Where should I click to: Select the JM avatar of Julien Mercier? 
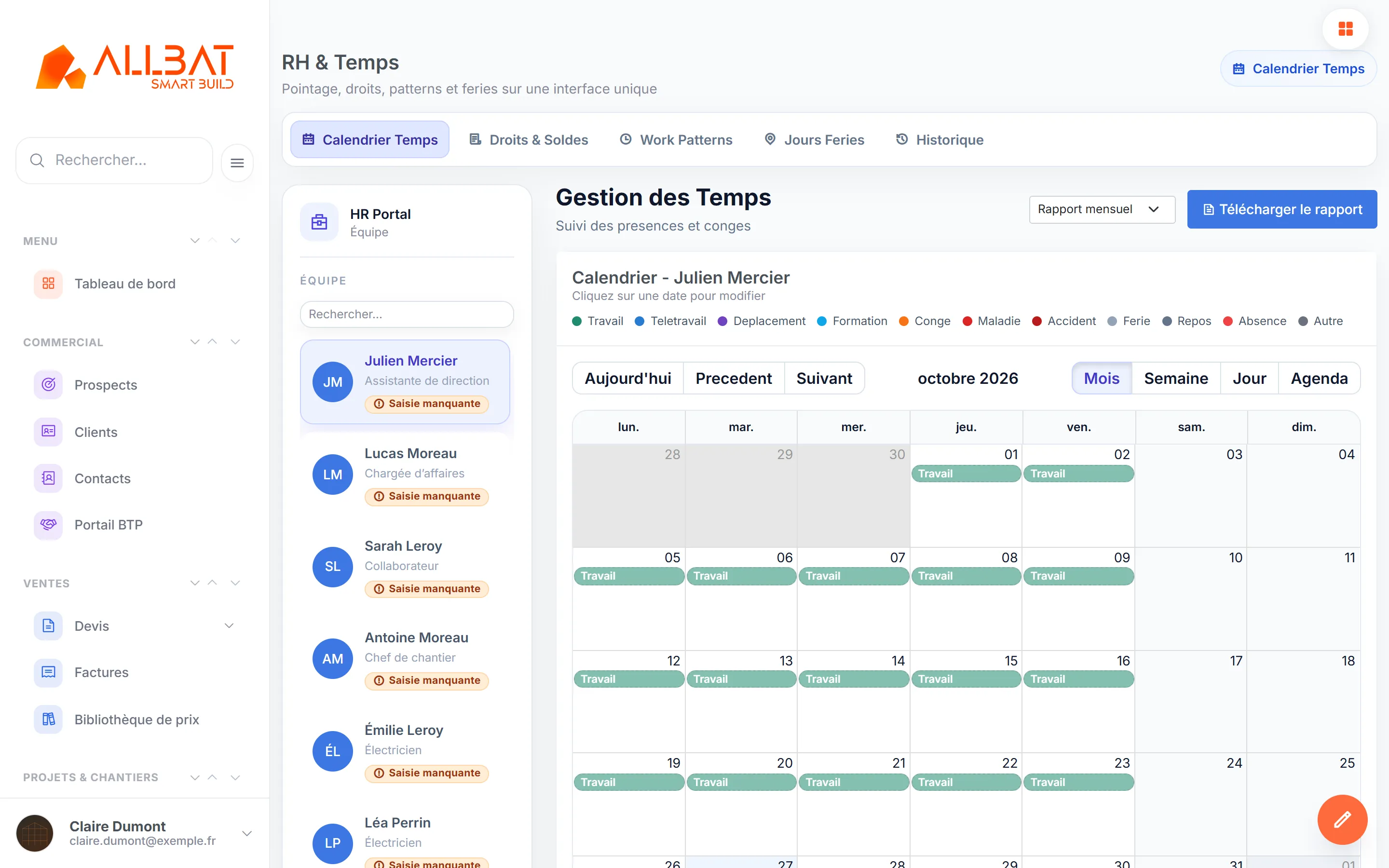[332, 382]
